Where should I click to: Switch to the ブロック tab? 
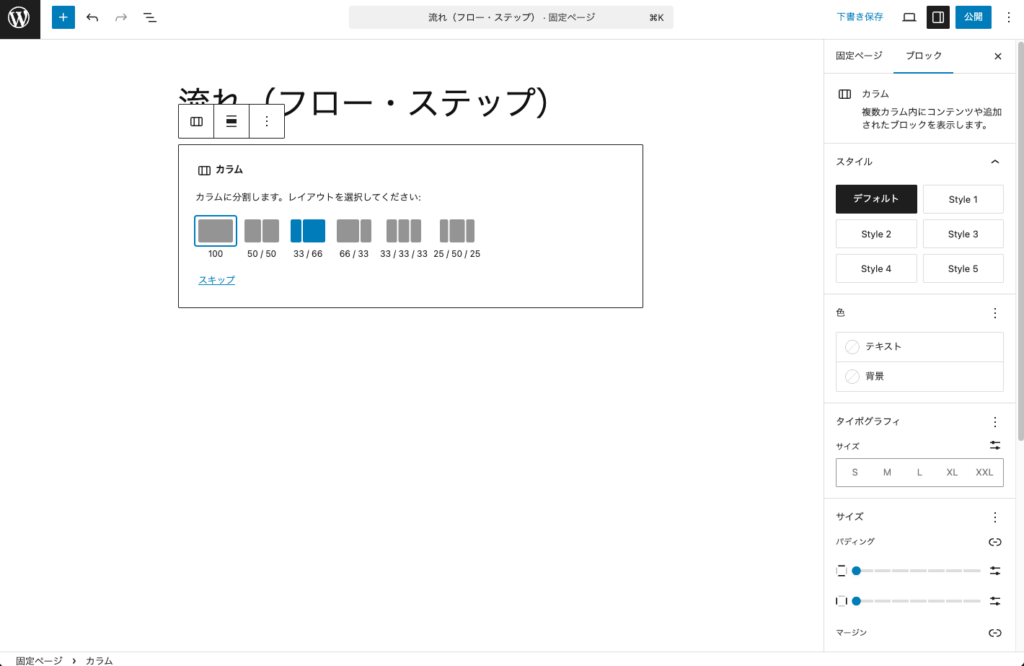923,56
